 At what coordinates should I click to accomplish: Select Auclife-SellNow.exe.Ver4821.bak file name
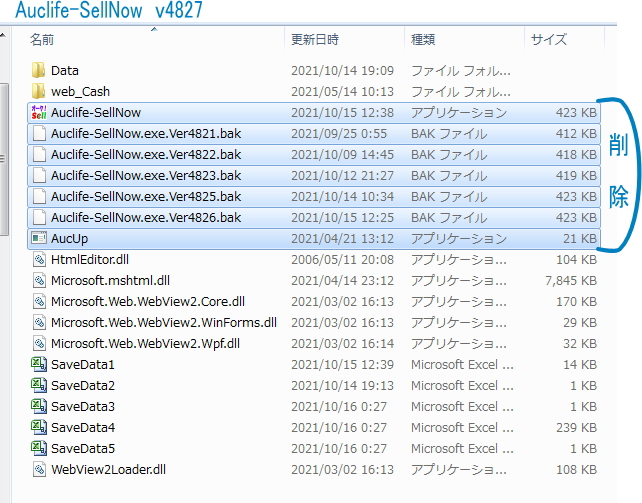click(x=146, y=133)
